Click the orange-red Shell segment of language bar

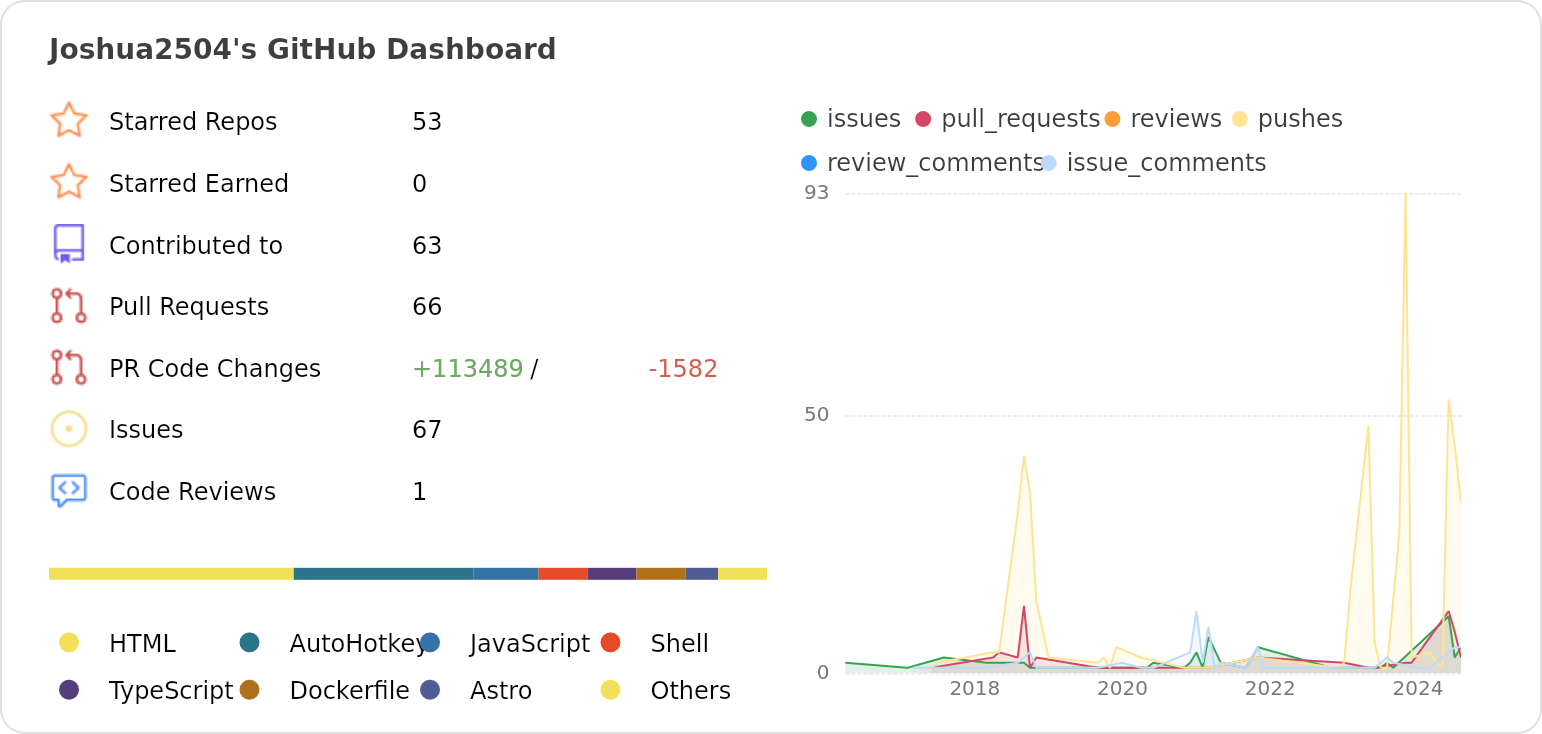pos(563,574)
